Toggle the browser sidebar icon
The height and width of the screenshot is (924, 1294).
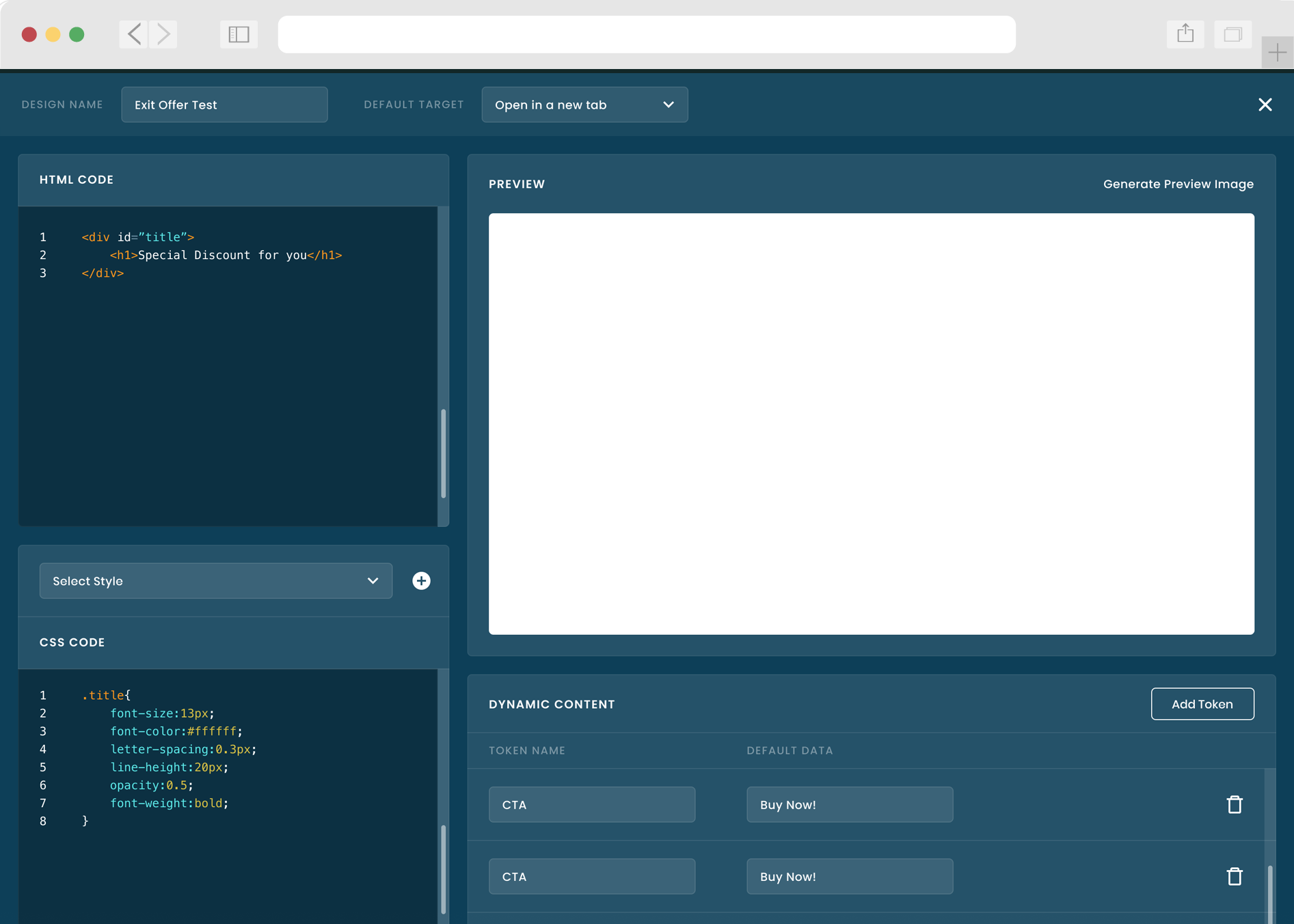pyautogui.click(x=239, y=34)
